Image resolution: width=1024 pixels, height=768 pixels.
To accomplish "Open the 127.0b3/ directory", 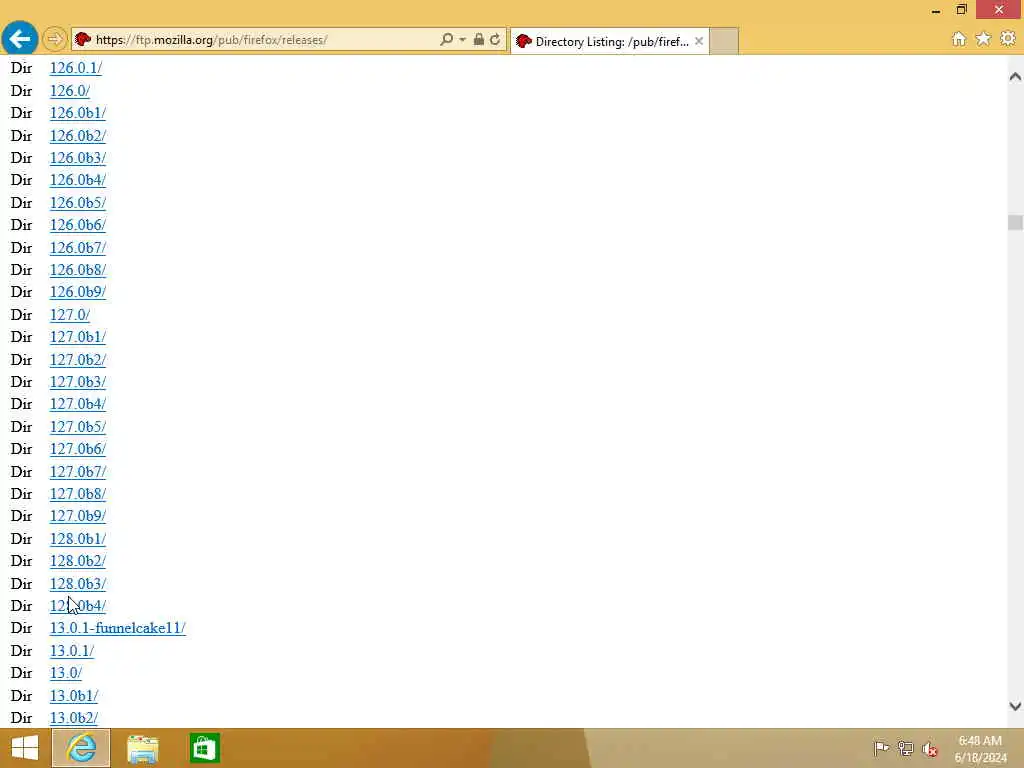I will tap(78, 382).
